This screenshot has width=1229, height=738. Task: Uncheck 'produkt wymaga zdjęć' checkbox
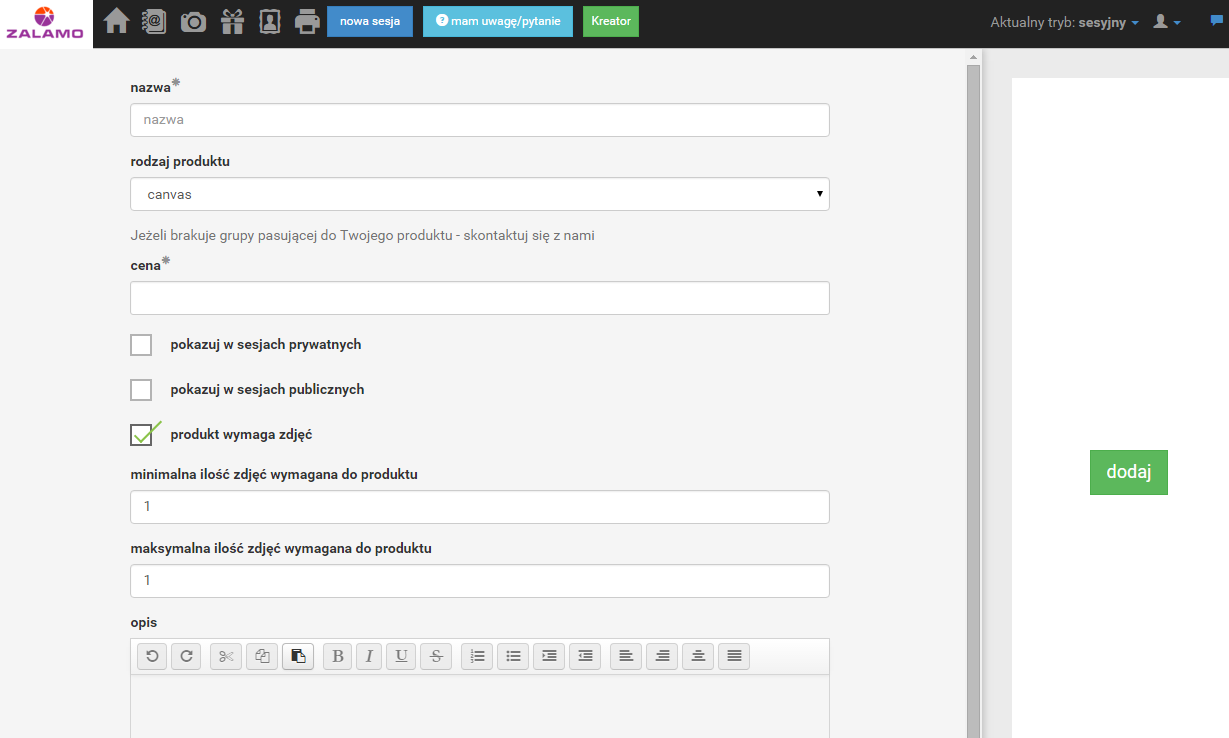click(x=141, y=435)
